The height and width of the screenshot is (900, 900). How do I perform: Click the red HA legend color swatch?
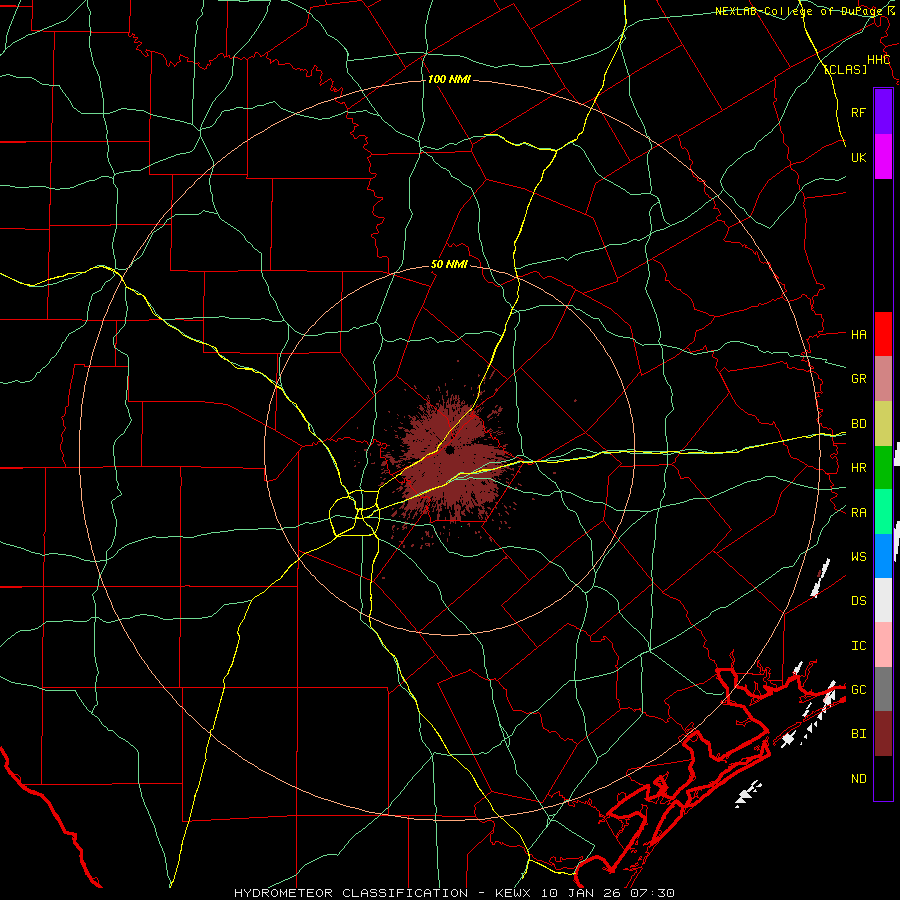pos(883,334)
